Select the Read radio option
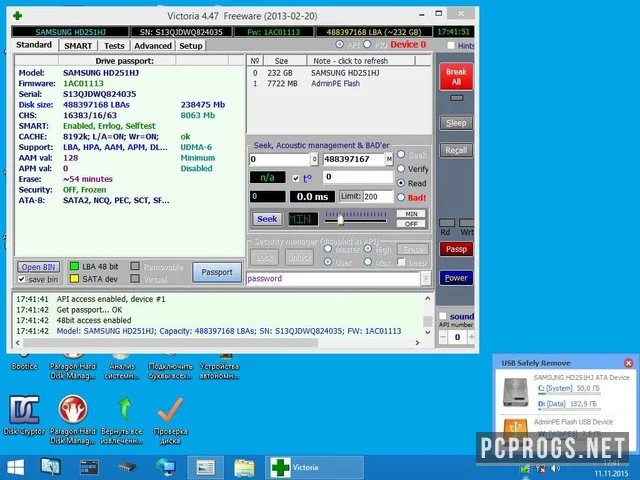This screenshot has height=480, width=640. click(x=401, y=183)
